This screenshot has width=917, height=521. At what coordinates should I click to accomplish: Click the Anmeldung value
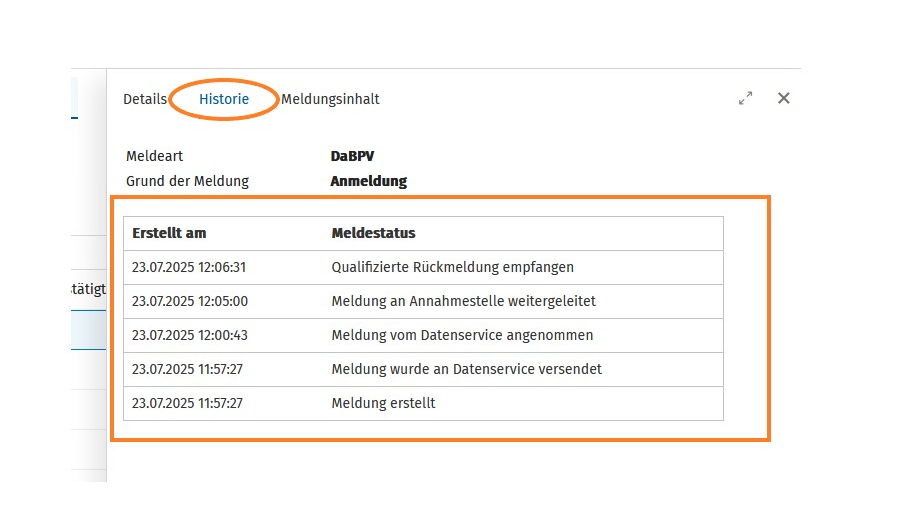(368, 181)
